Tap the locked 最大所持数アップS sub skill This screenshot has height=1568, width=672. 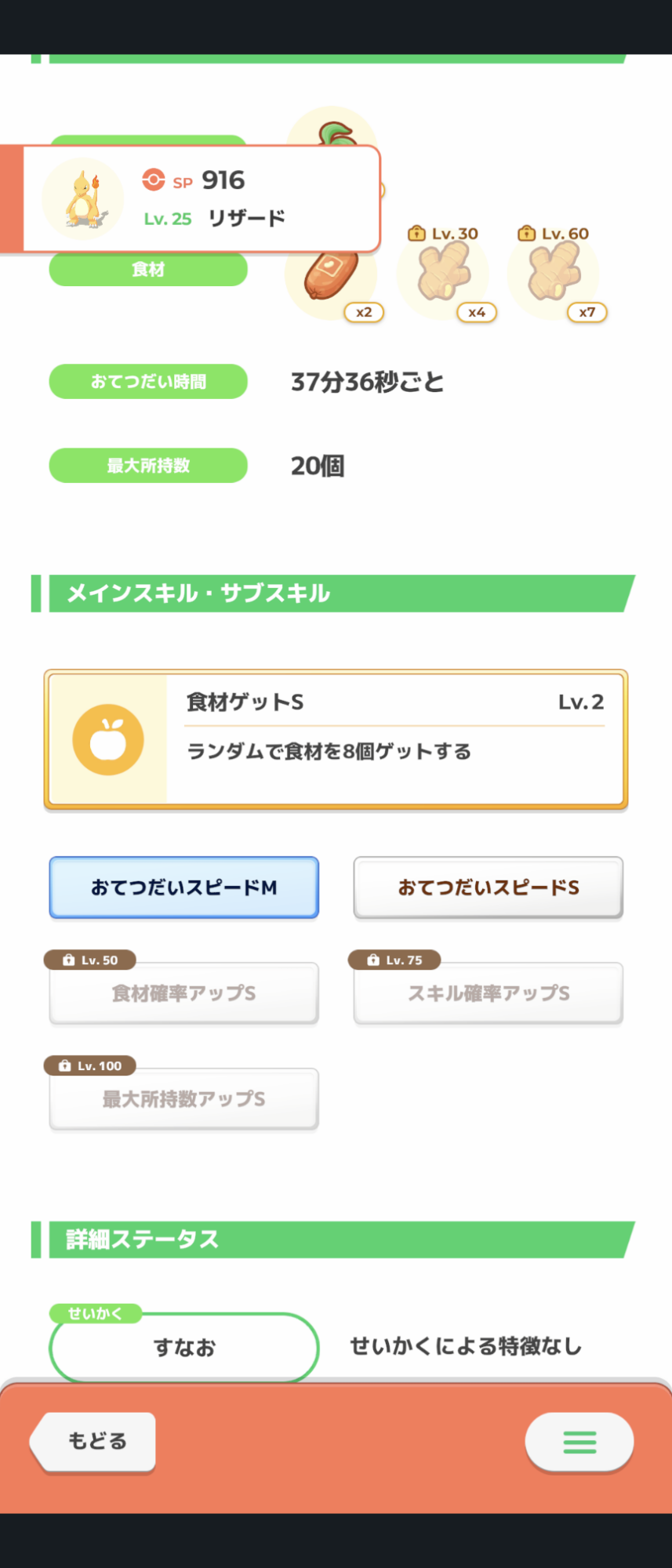click(184, 1100)
